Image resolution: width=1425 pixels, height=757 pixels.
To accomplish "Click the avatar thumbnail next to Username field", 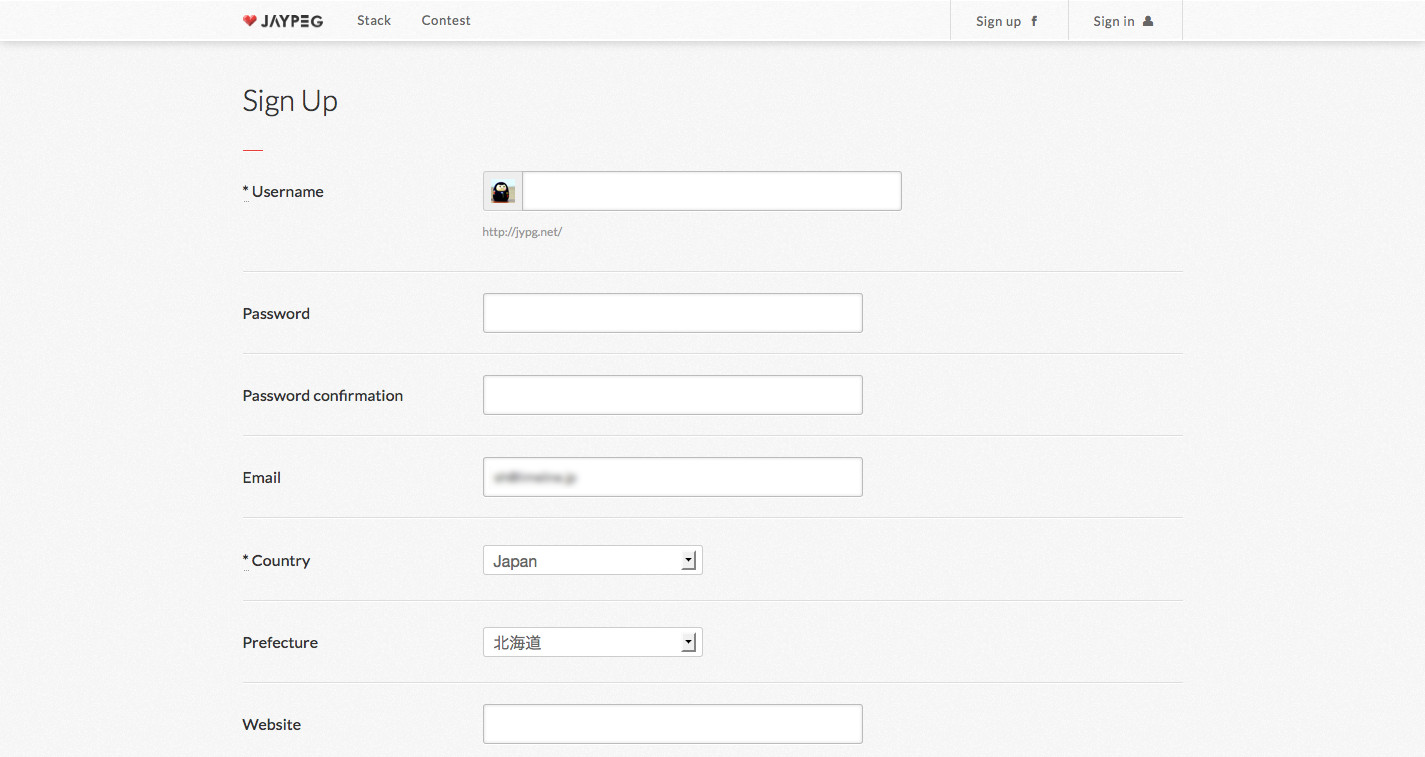I will [x=502, y=191].
